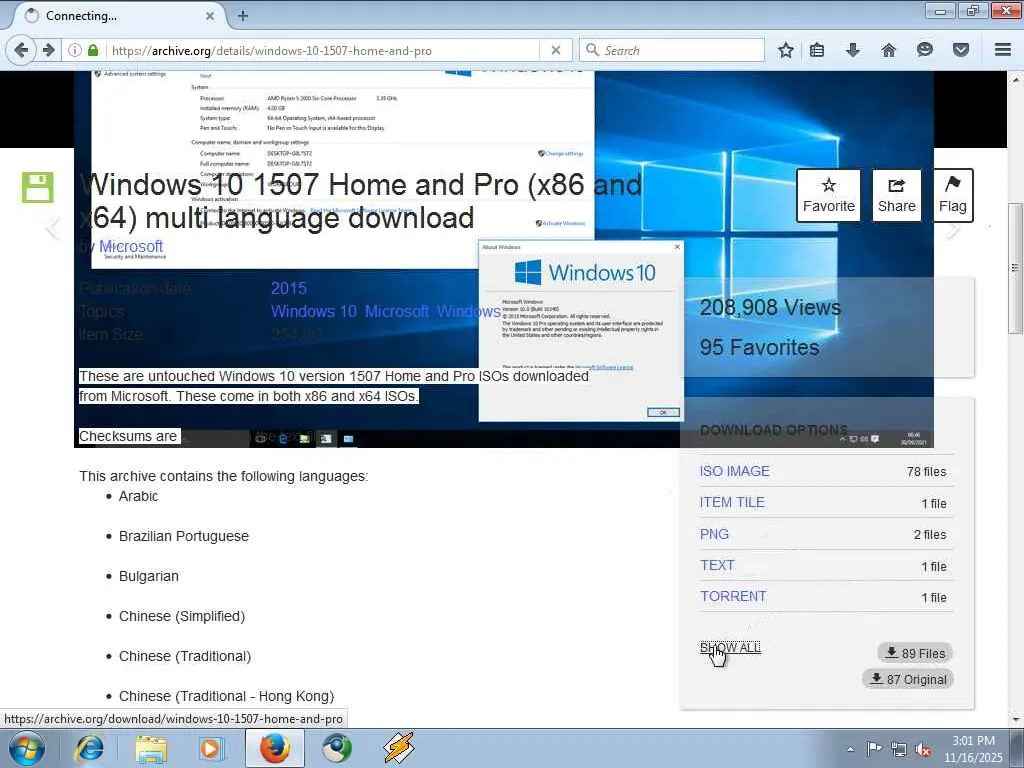Open Windows Explorer folder on taskbar
Viewport: 1024px width, 768px height.
coord(151,748)
